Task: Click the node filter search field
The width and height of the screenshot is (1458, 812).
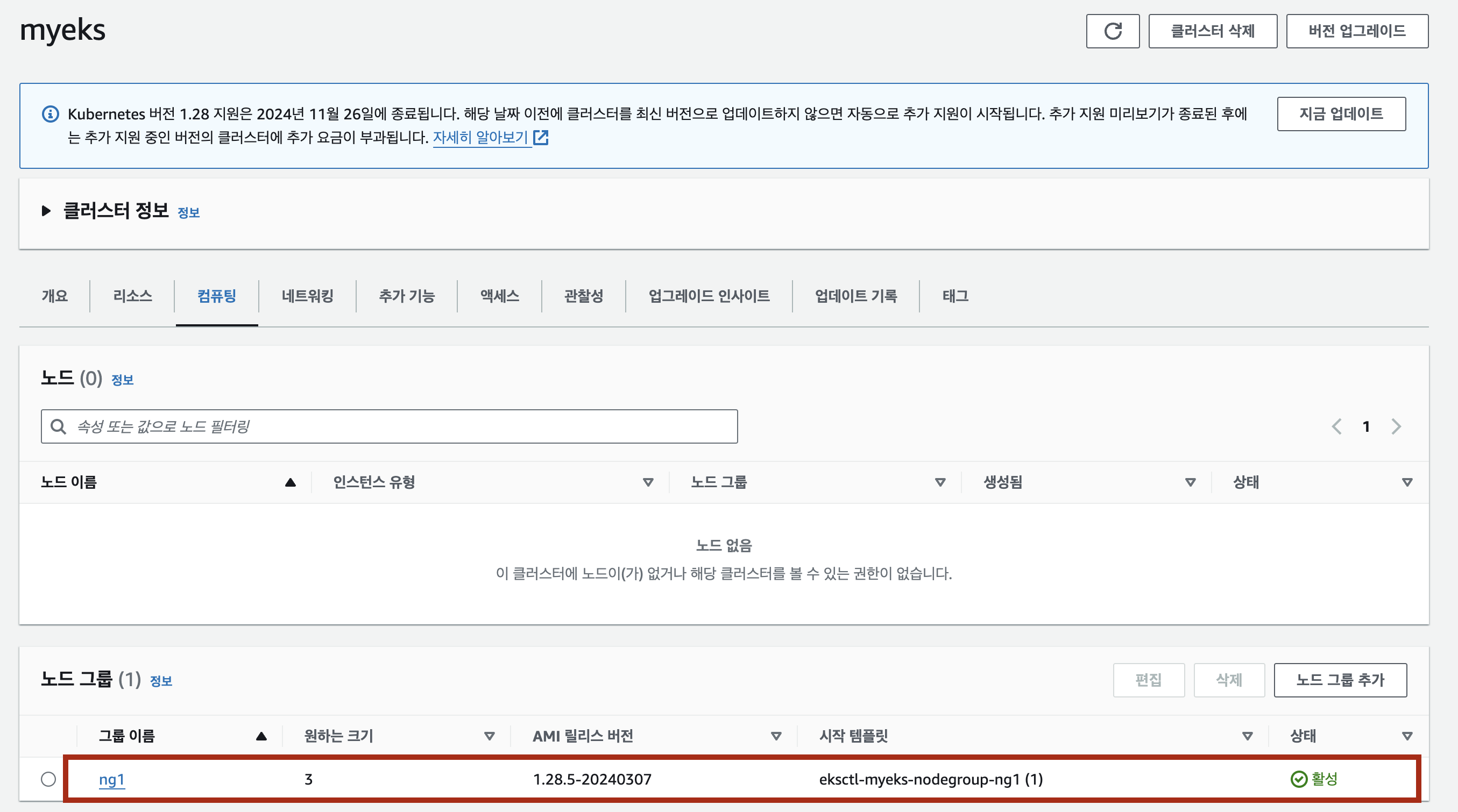Action: 396,426
